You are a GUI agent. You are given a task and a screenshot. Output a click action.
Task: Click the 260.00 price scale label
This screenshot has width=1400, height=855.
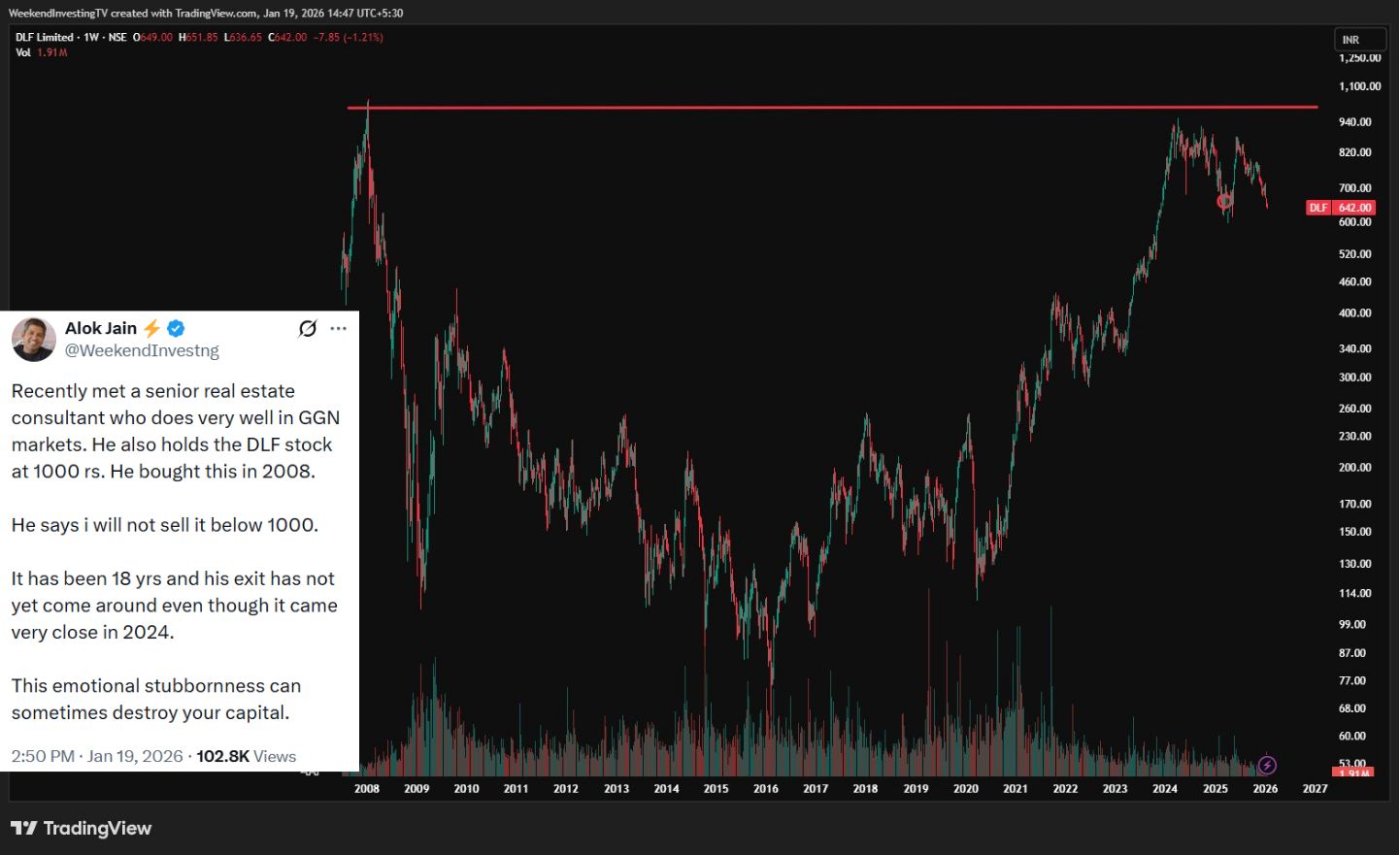point(1355,409)
